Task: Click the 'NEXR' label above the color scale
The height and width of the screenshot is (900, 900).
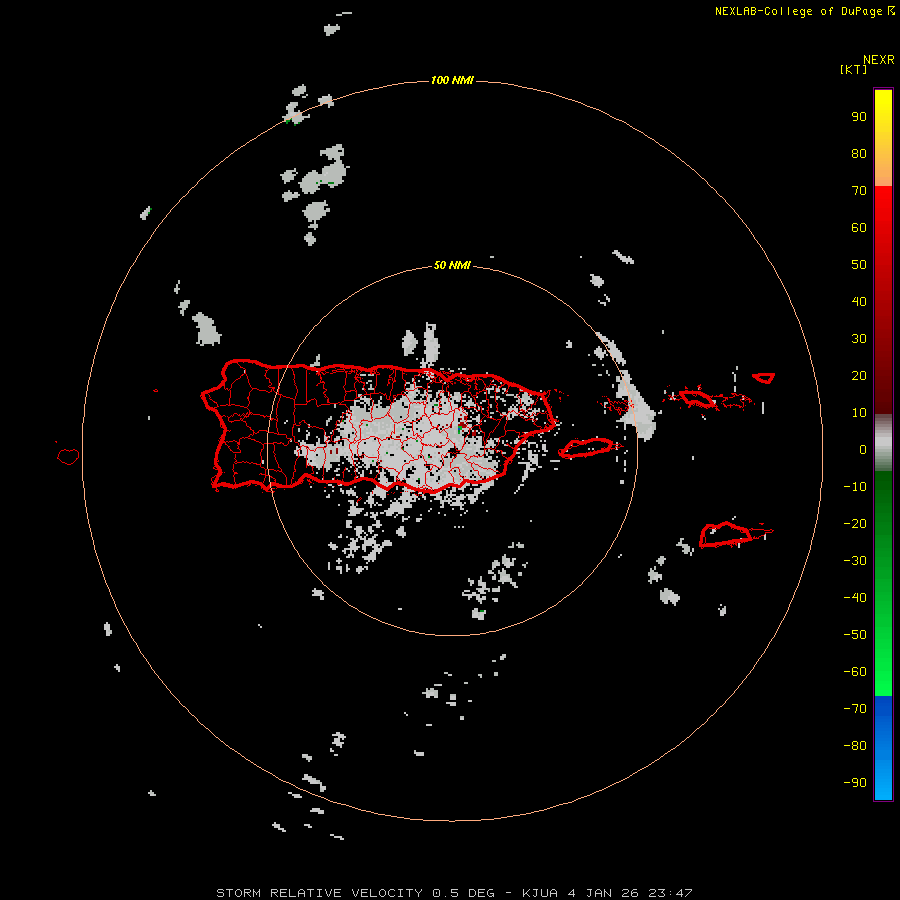Action: [878, 60]
